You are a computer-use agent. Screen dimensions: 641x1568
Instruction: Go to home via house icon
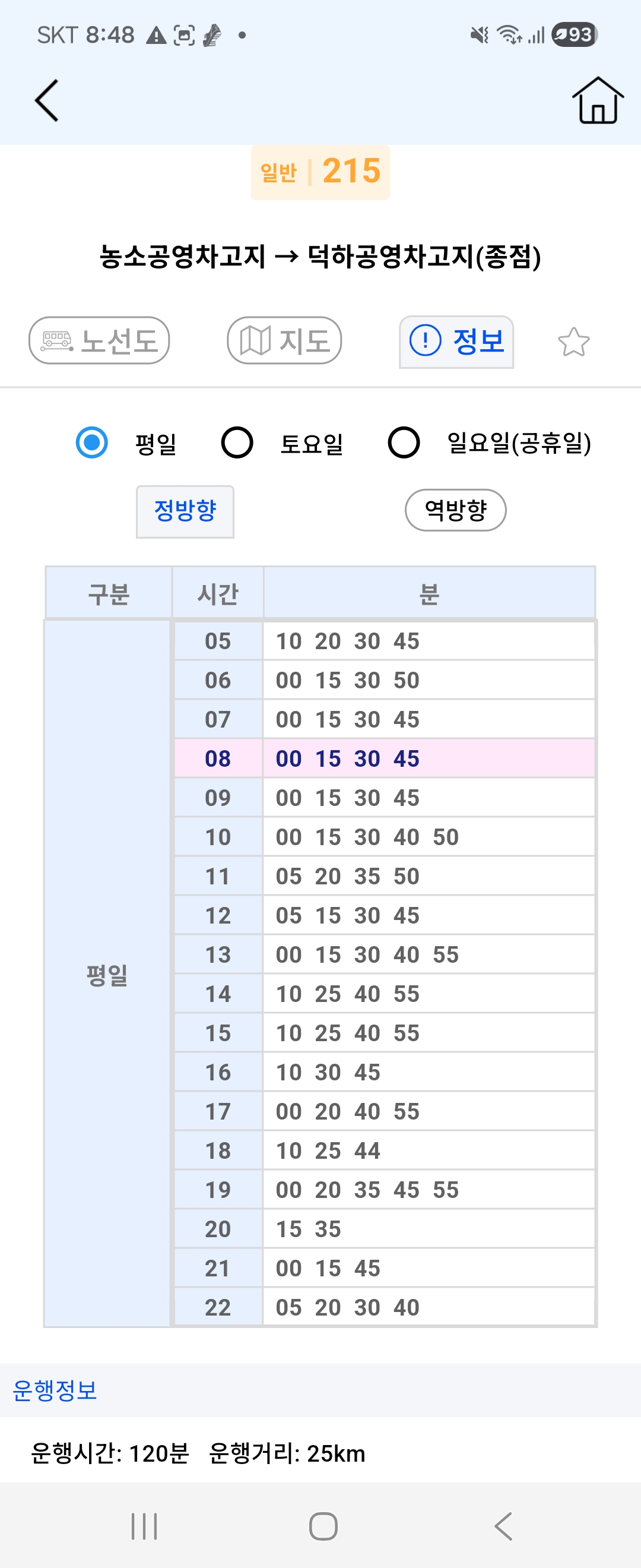click(597, 100)
